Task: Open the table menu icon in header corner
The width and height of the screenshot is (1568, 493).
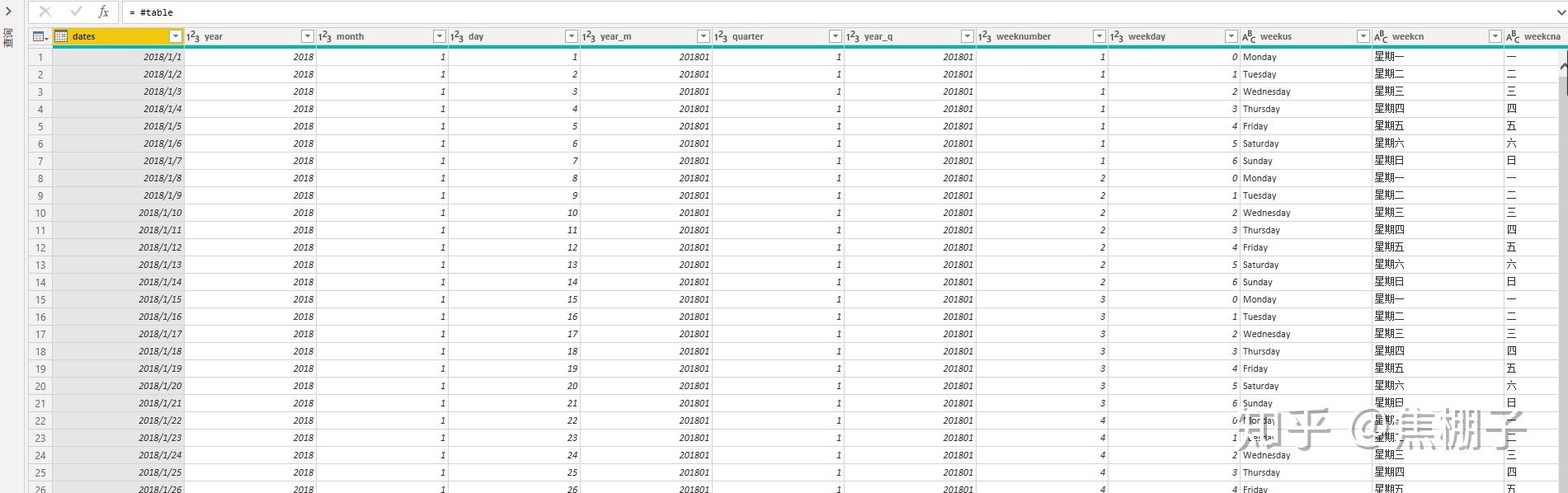Action: (40, 36)
